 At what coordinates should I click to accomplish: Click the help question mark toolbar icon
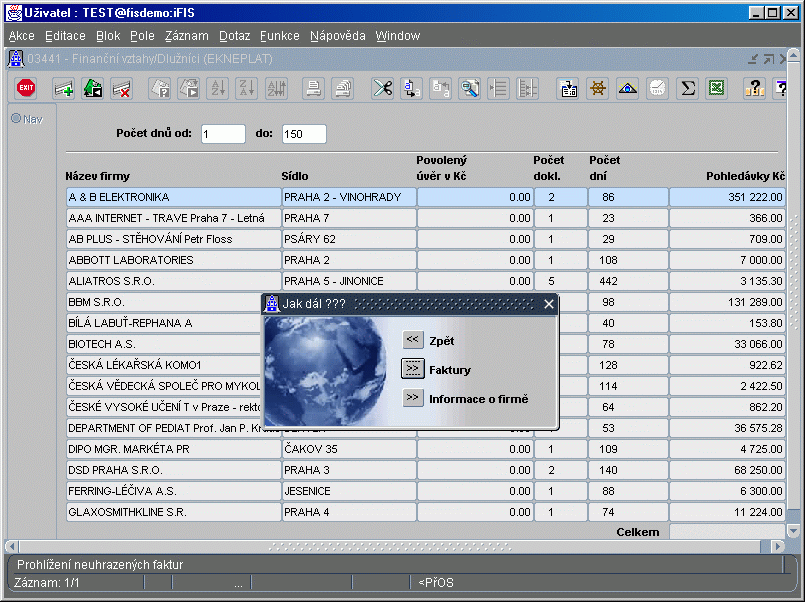pyautogui.click(x=755, y=88)
